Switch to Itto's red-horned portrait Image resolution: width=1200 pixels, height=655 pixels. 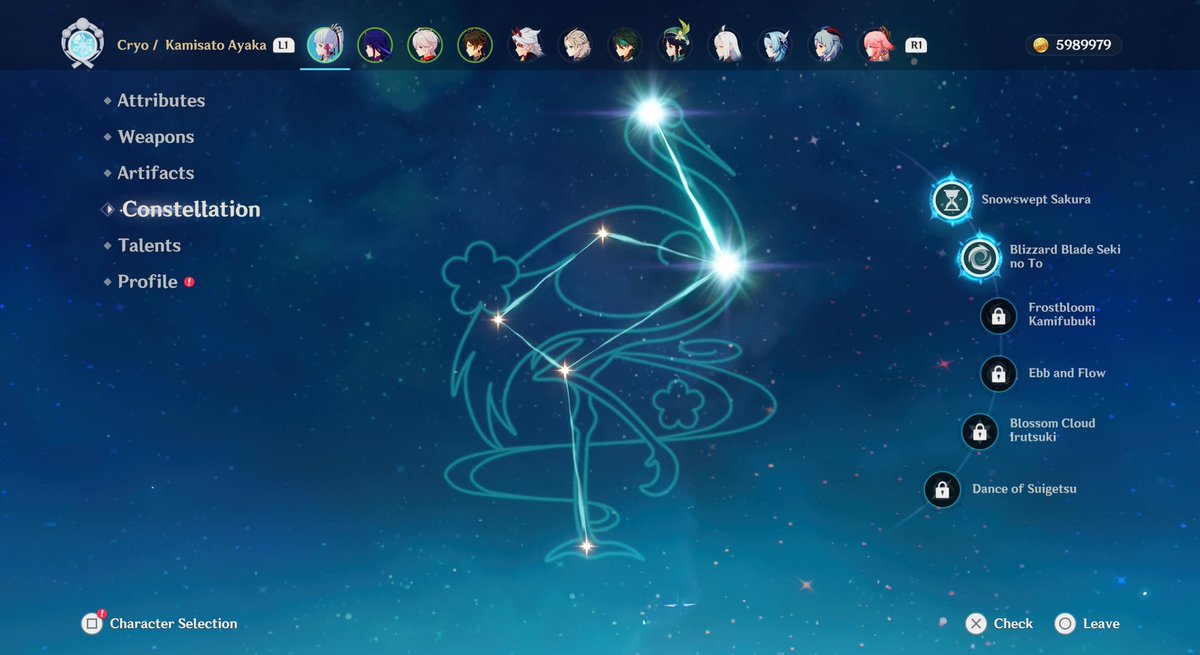[x=525, y=45]
